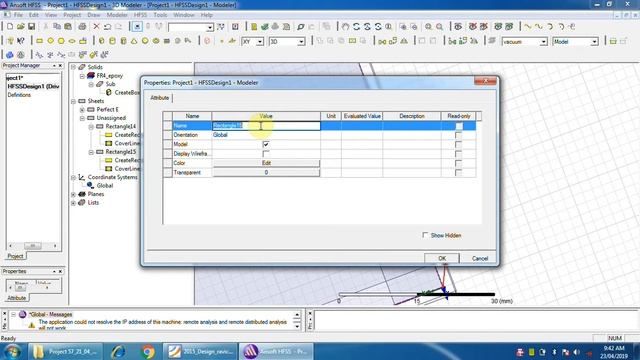Click the Draw arc tool icon
This screenshot has height=360, width=640.
[550, 27]
